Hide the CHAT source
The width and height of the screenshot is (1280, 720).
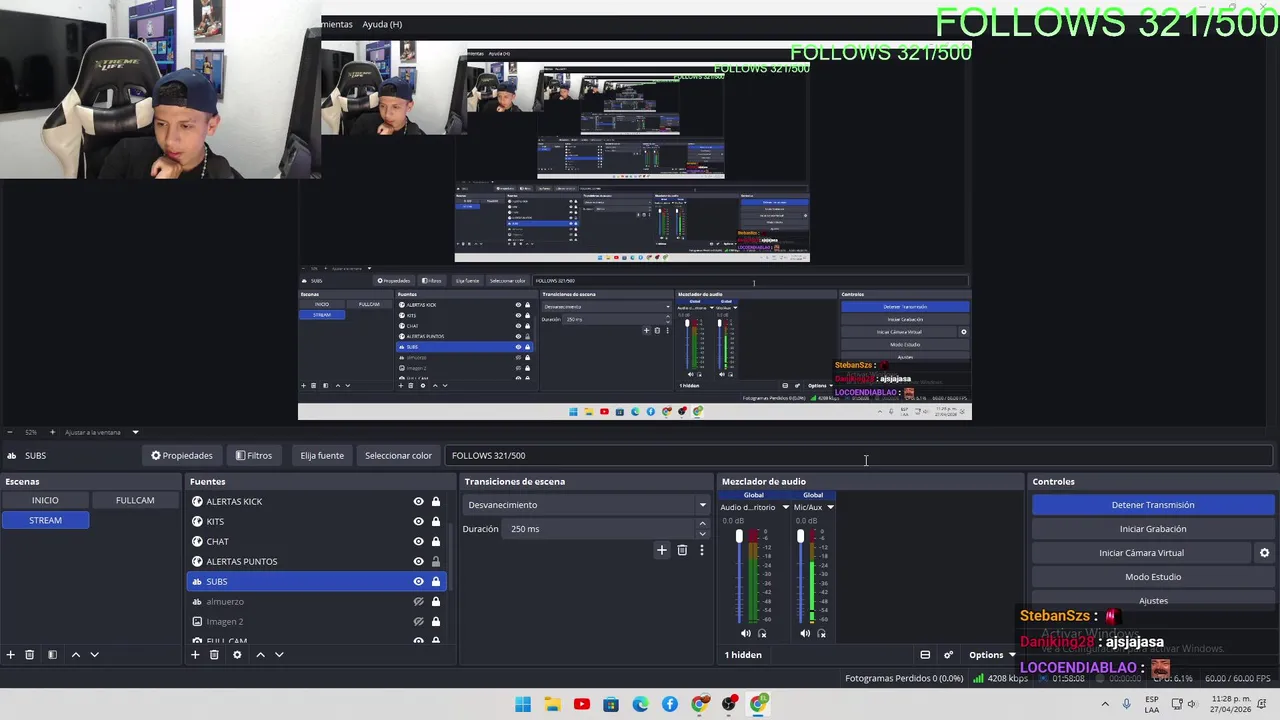pos(418,541)
